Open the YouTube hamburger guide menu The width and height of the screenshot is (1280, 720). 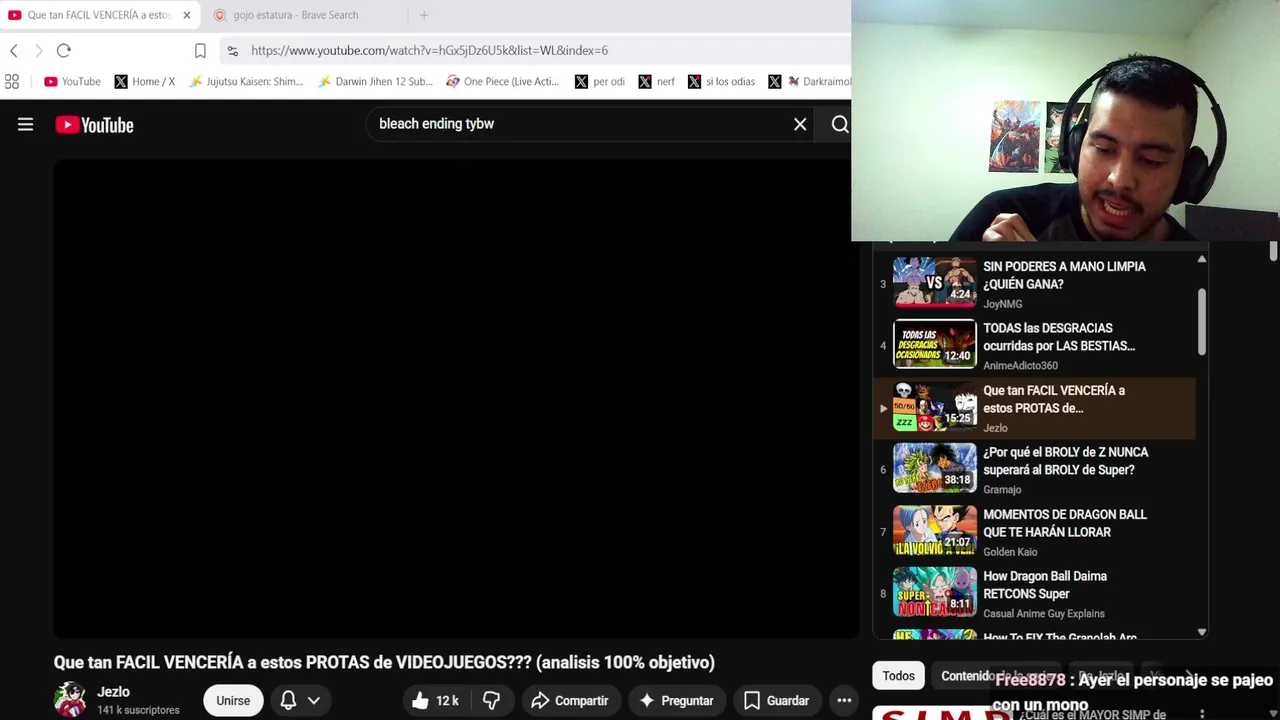click(25, 124)
